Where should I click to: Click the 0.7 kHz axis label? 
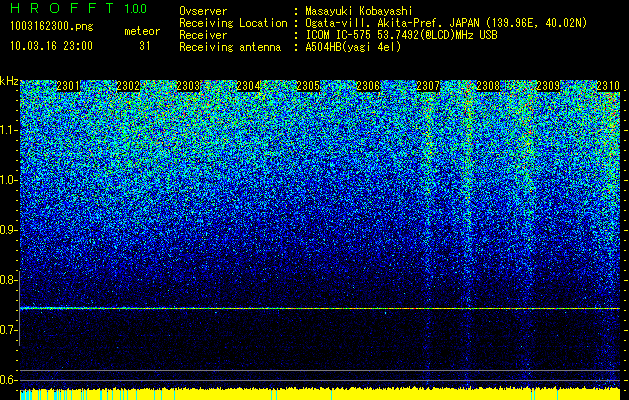pyautogui.click(x=8, y=330)
